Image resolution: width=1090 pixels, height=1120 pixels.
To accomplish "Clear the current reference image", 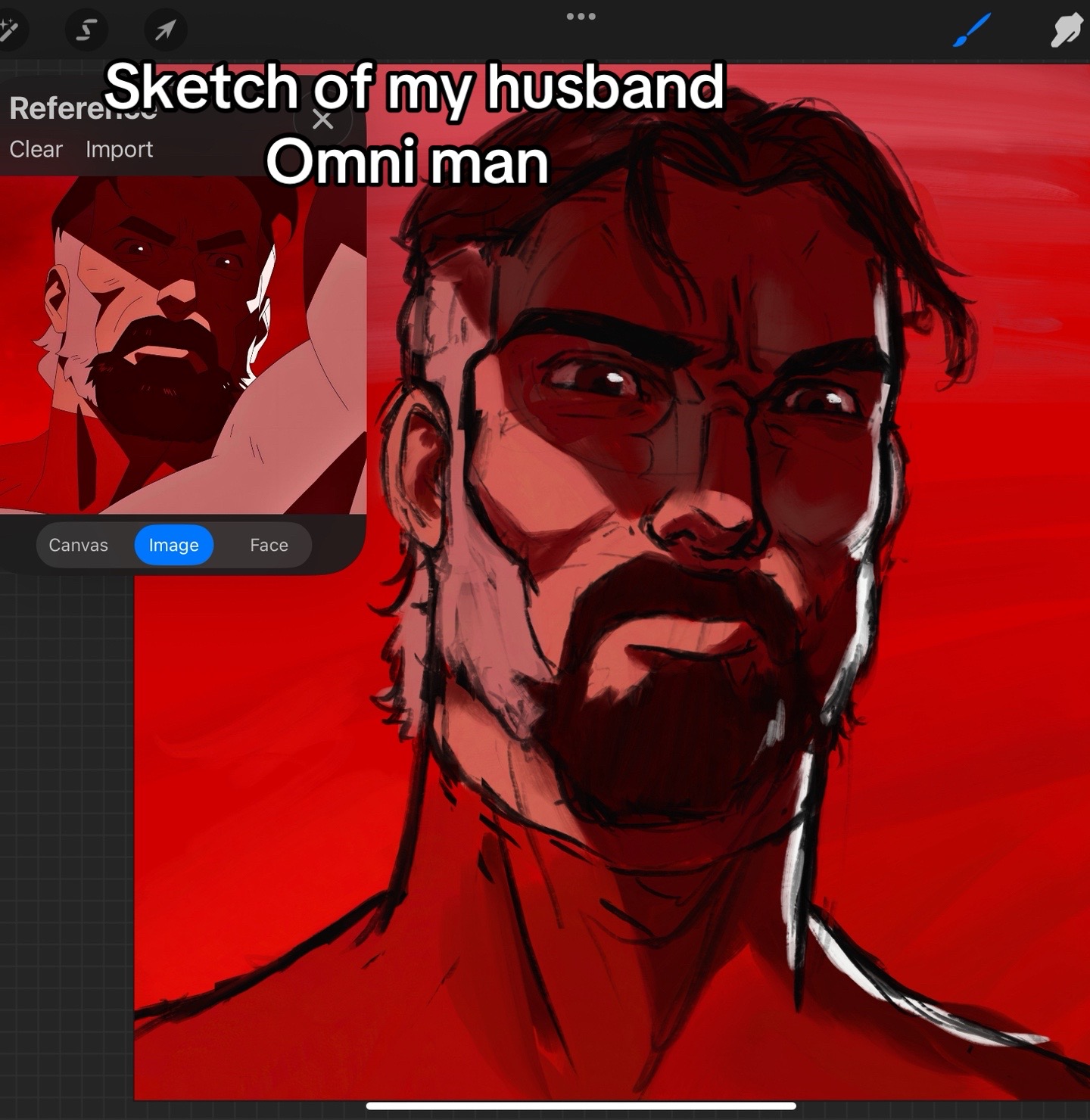I will pos(36,149).
